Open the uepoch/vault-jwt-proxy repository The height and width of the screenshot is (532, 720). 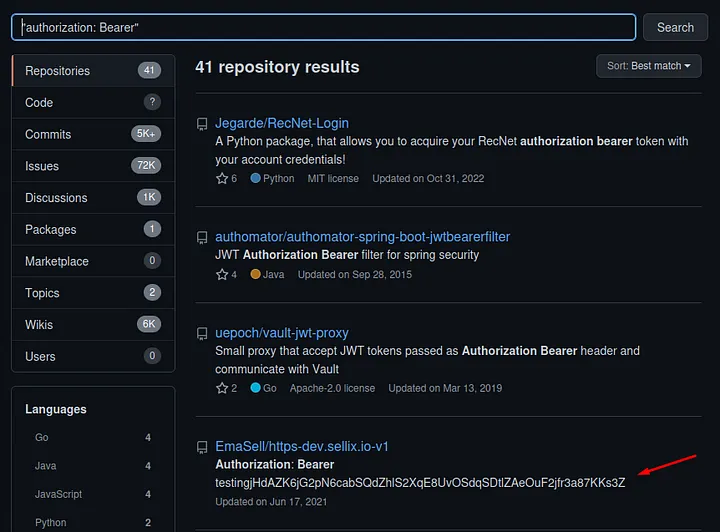point(281,332)
